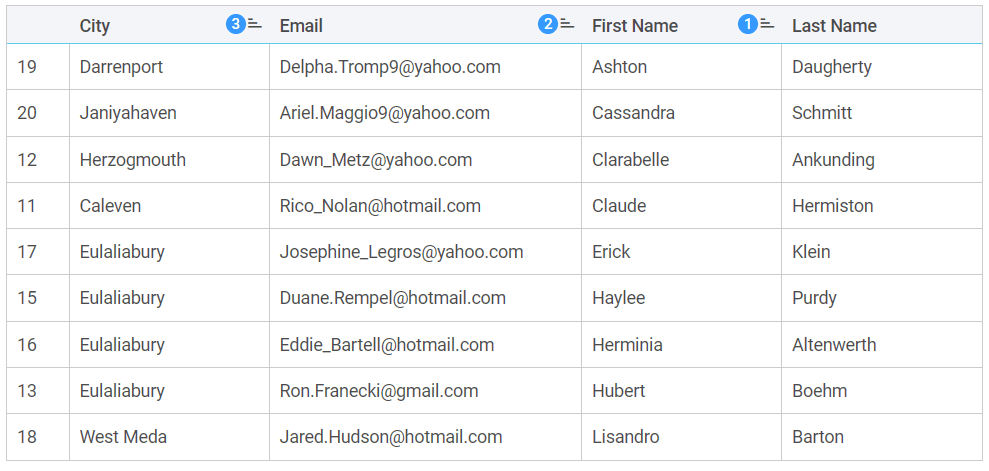Click the sort icon in First Name header
Image resolution: width=989 pixels, height=471 pixels.
coord(767,25)
